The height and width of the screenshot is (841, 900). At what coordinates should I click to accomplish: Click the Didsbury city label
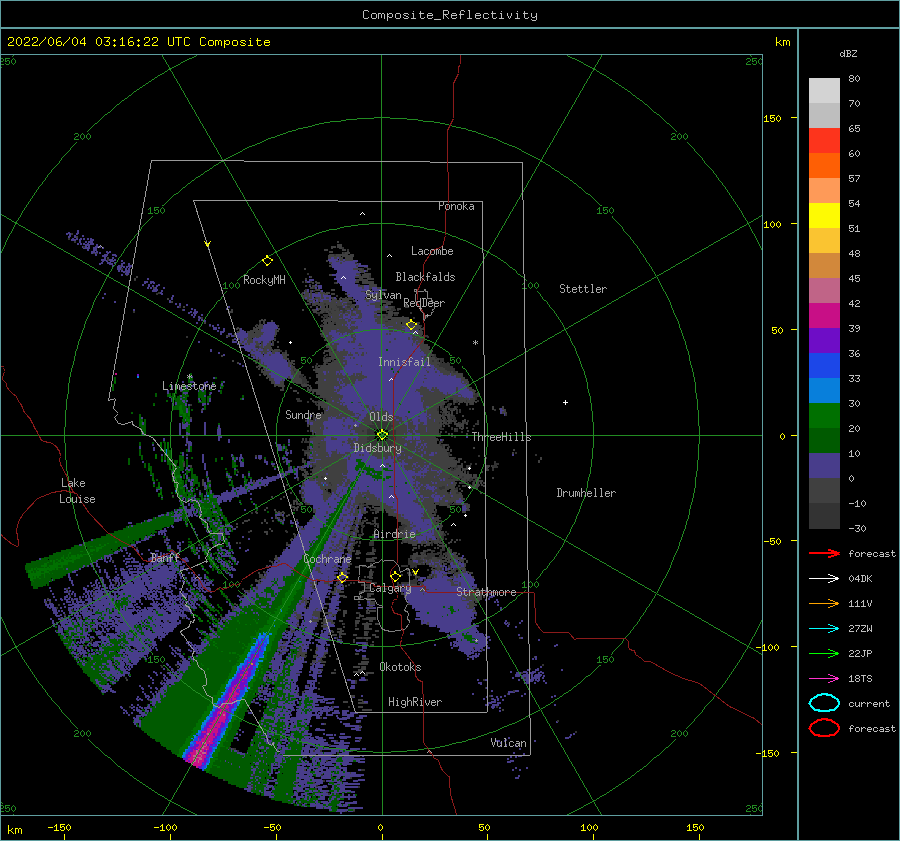(x=378, y=448)
